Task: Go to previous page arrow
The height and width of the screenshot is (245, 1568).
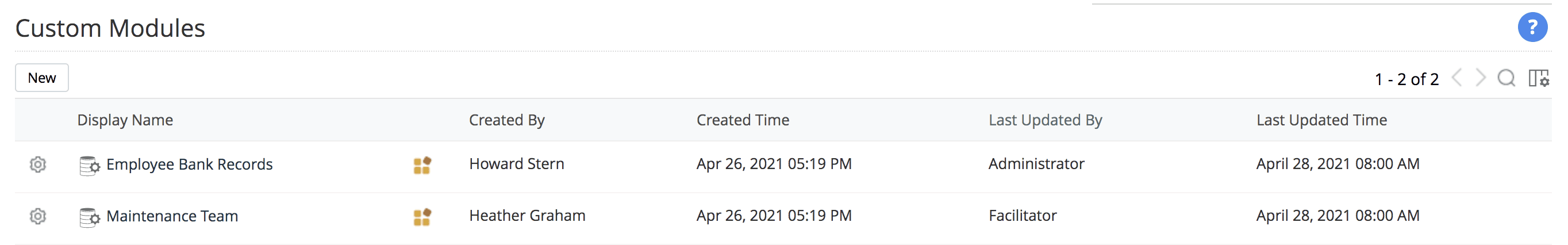Action: (1456, 78)
